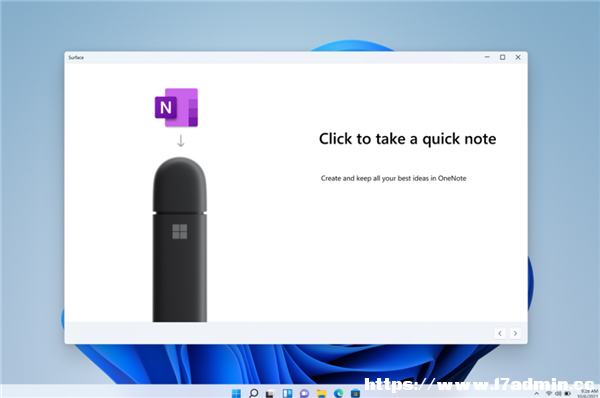Go back with the previous page arrow

[x=500, y=333]
